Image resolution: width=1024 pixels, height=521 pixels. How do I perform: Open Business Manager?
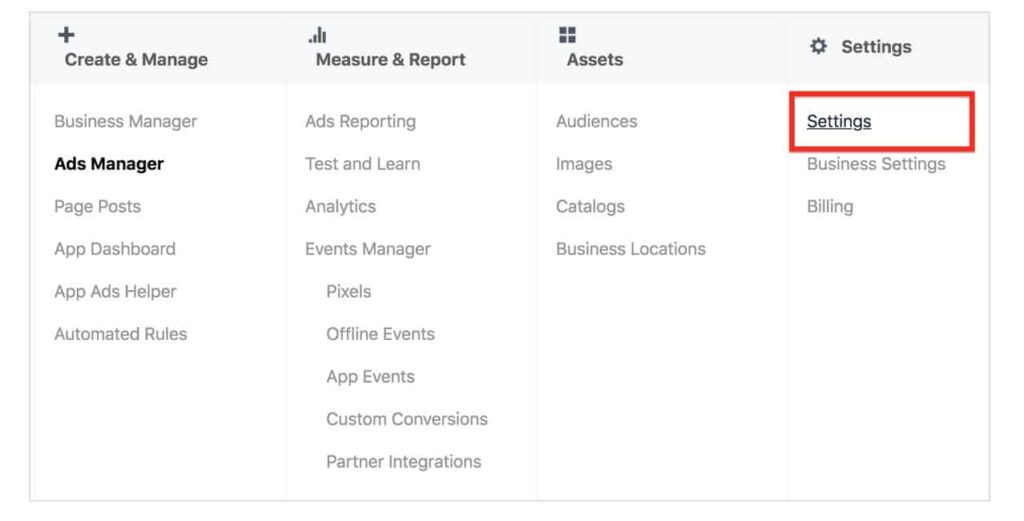tap(125, 121)
